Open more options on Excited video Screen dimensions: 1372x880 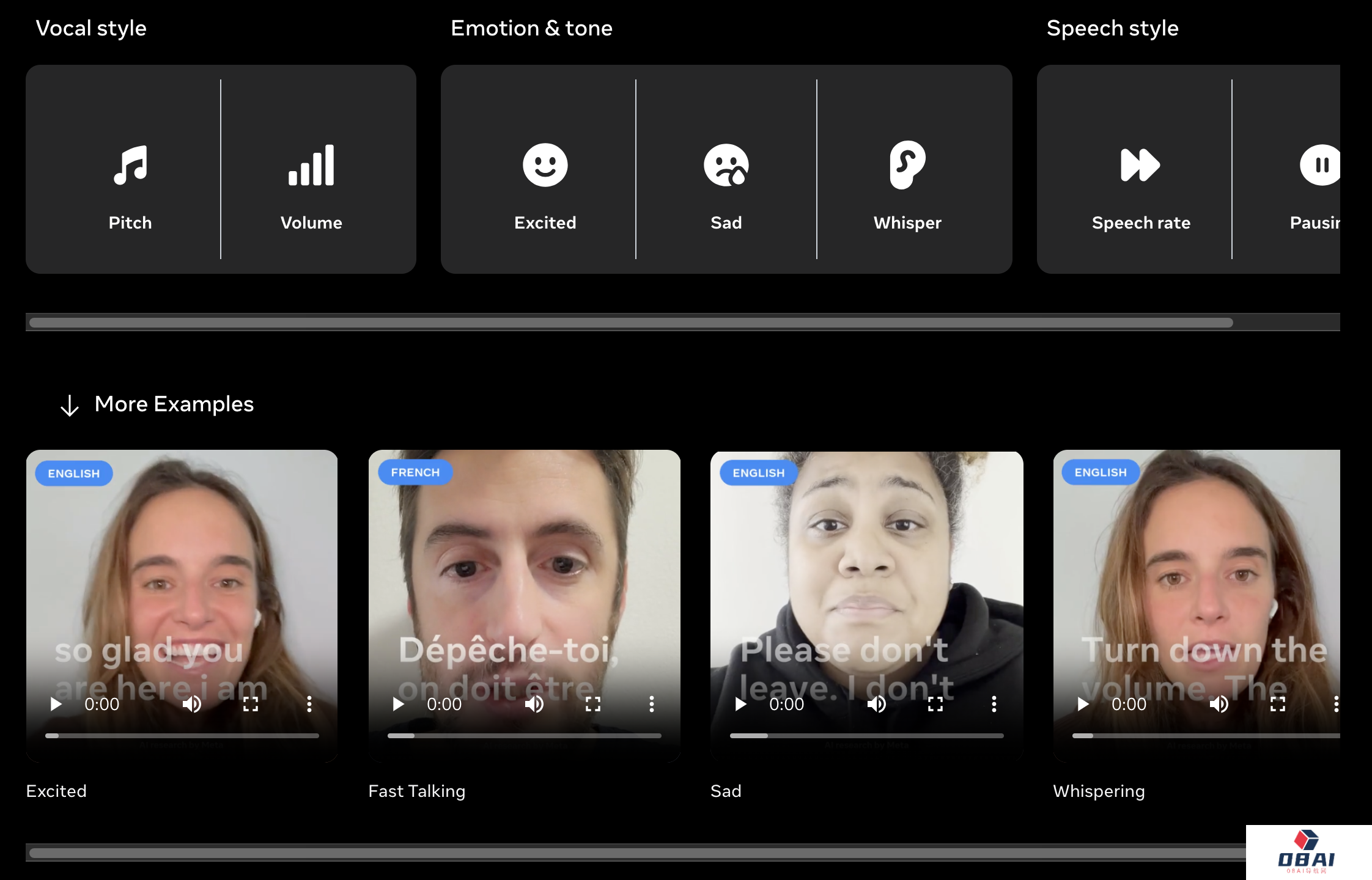point(309,705)
